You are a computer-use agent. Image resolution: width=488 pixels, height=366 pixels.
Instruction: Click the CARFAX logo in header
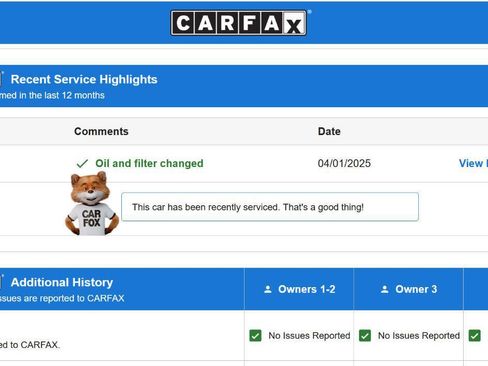click(x=239, y=23)
